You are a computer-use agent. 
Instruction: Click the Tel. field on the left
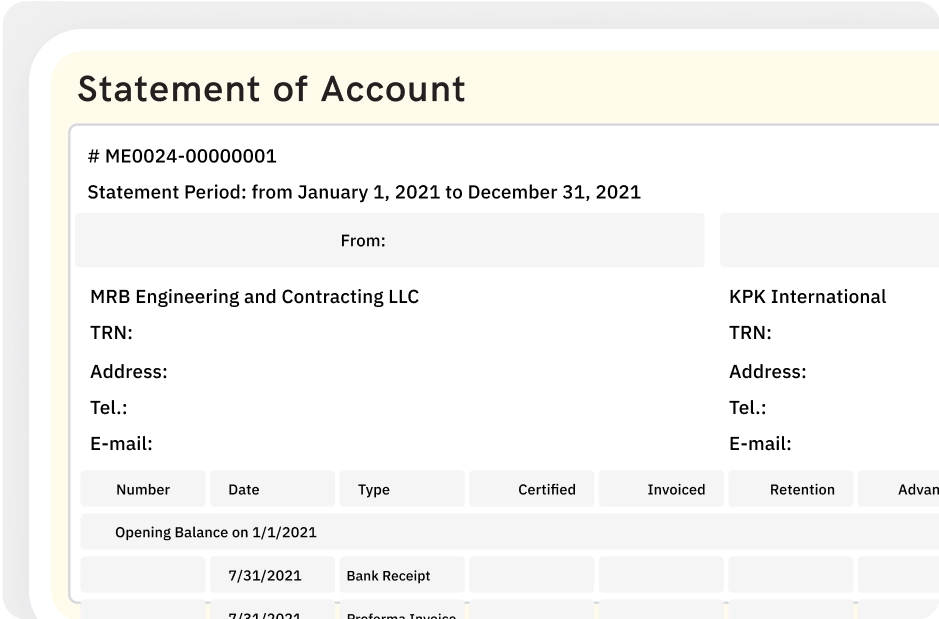[106, 407]
